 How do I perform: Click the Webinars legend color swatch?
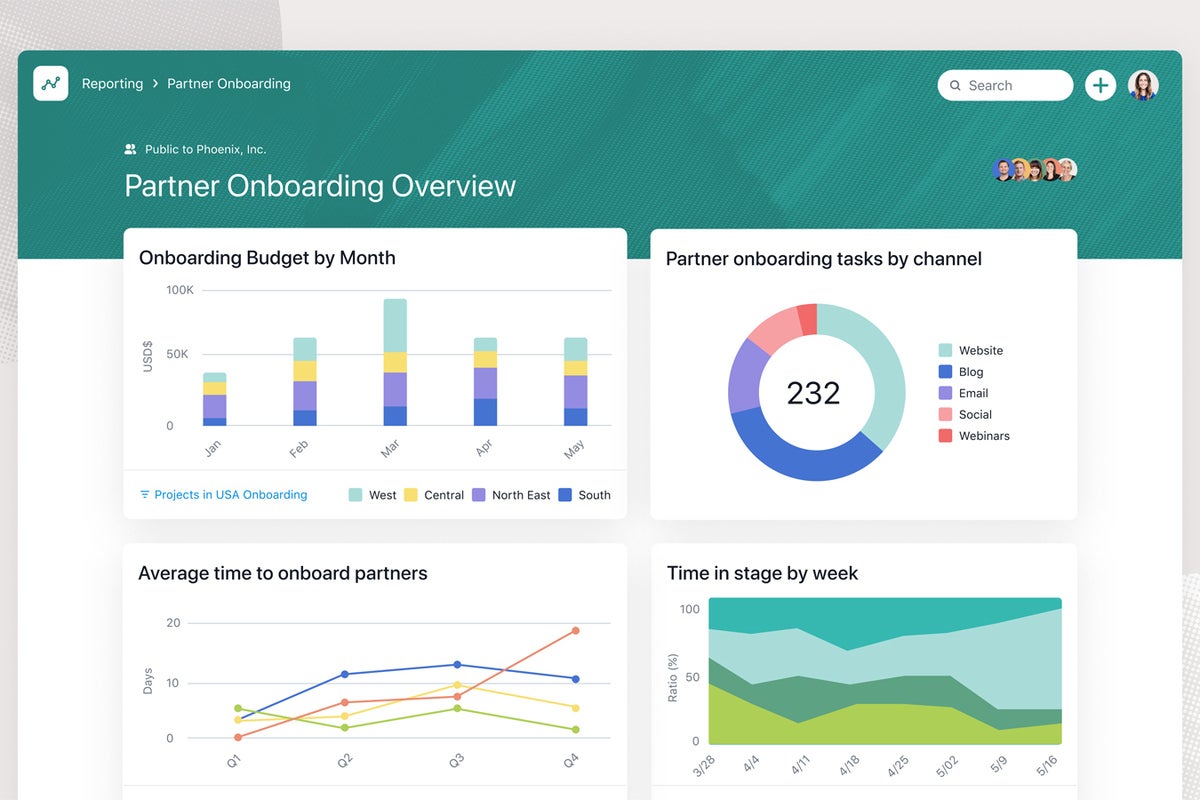pyautogui.click(x=945, y=436)
